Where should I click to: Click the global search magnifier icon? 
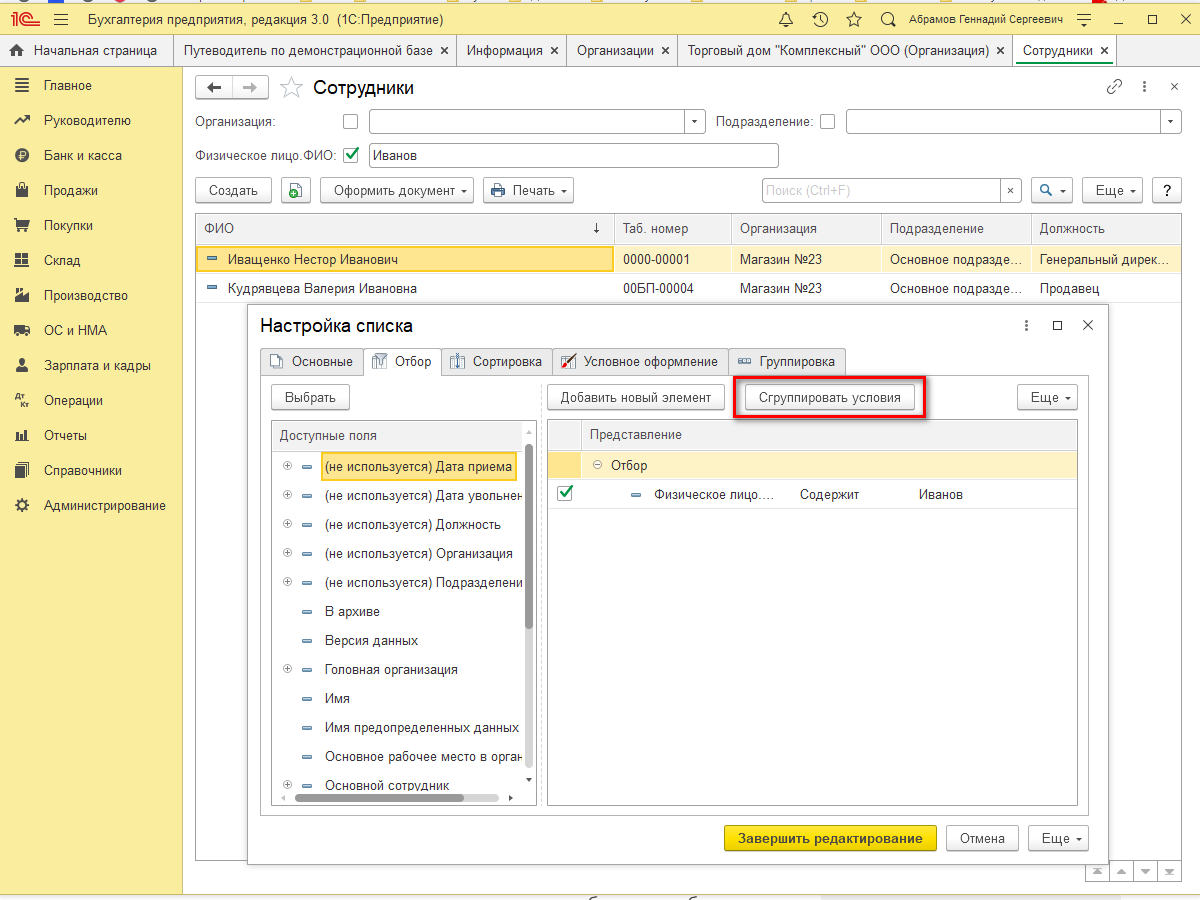coord(888,20)
